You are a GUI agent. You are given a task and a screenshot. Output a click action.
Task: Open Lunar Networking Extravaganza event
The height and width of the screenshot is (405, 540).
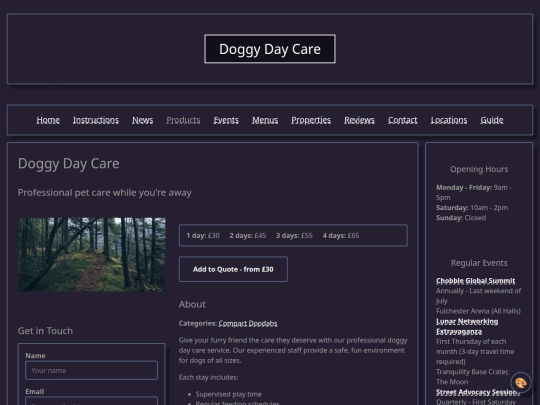467,326
